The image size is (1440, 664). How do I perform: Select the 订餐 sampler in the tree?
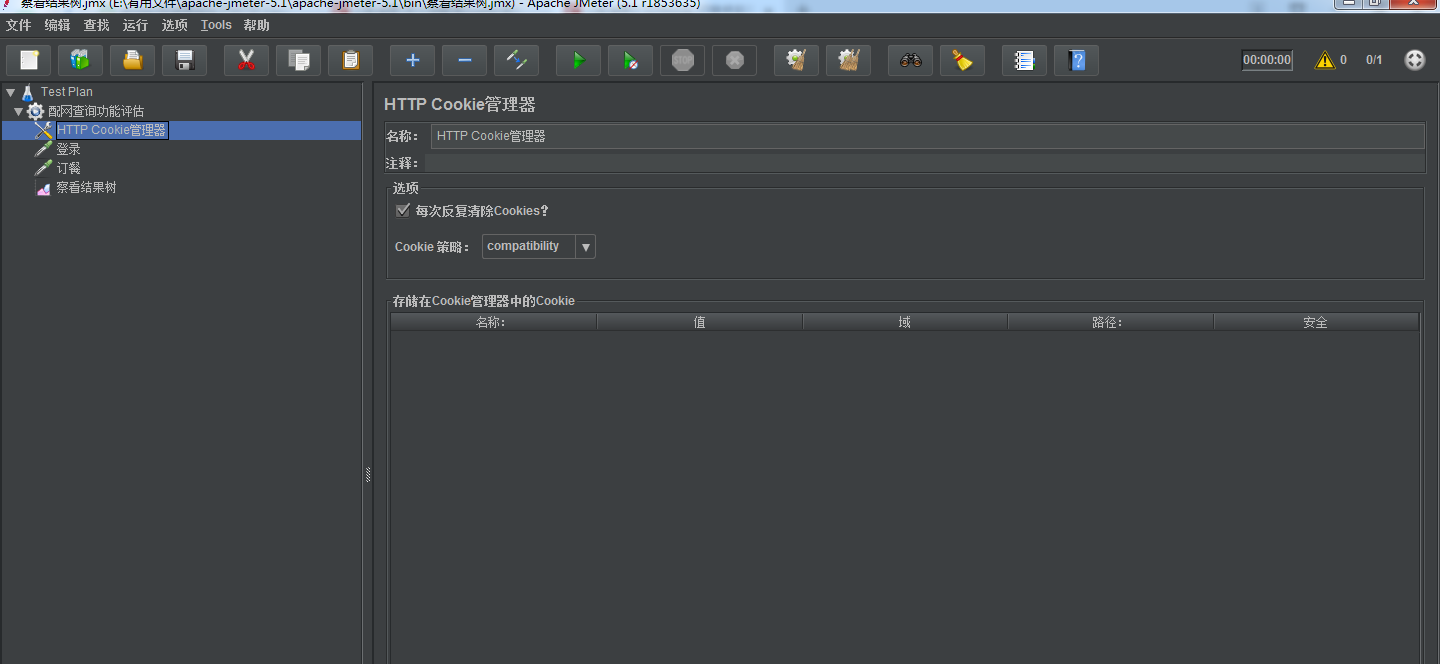tap(68, 168)
